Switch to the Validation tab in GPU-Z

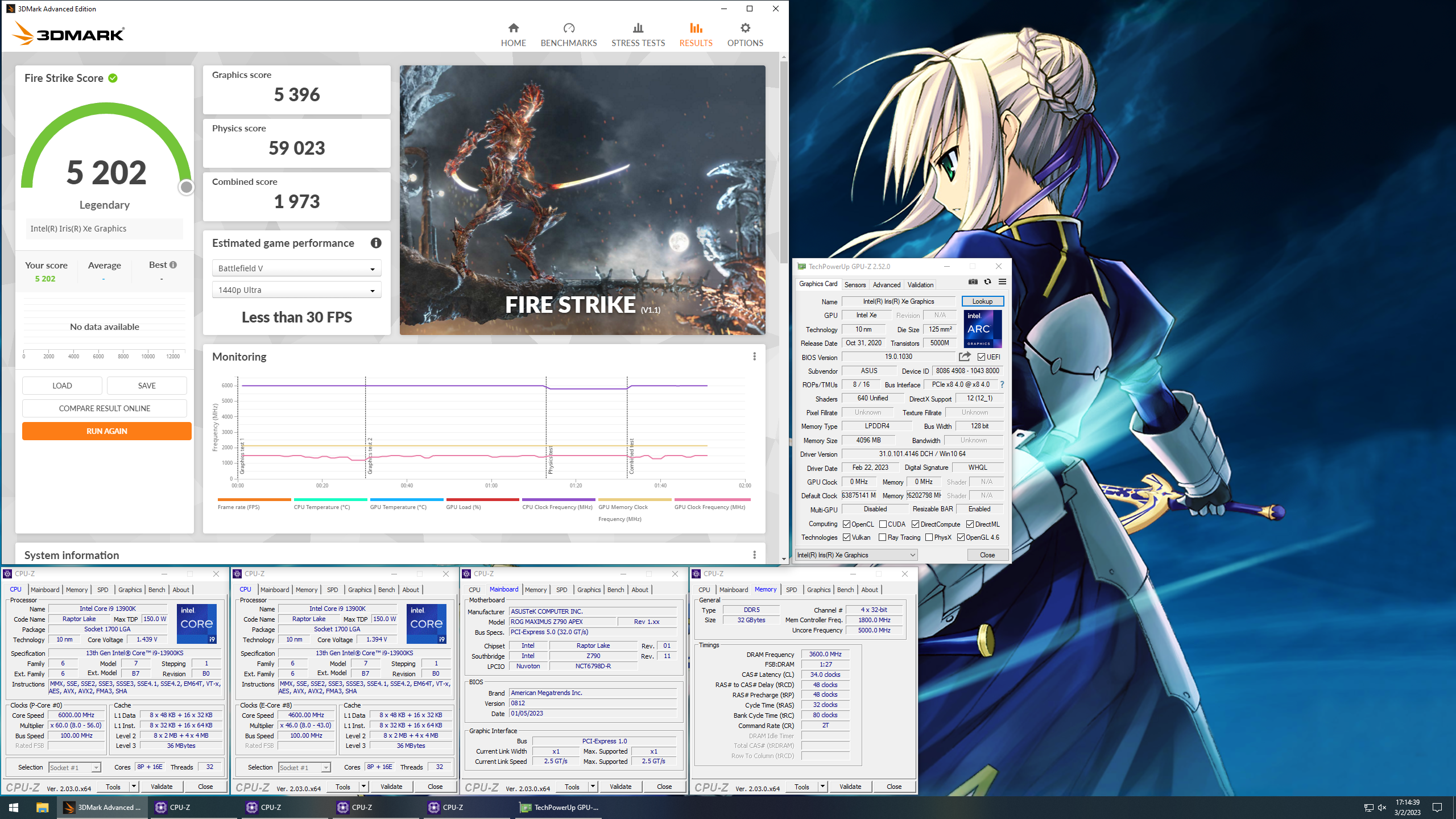[920, 284]
